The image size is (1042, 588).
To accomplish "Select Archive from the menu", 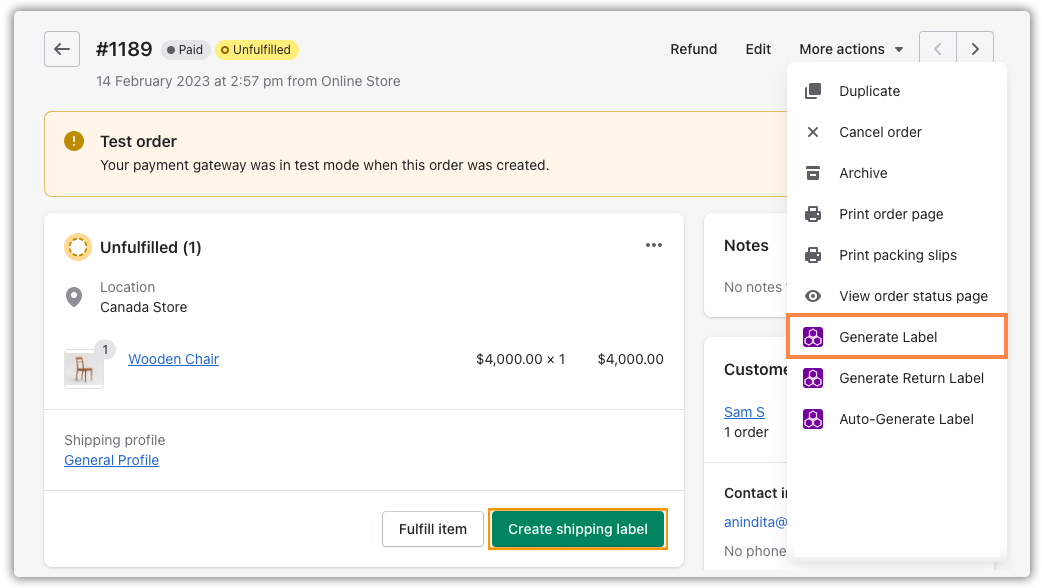I will point(897,173).
